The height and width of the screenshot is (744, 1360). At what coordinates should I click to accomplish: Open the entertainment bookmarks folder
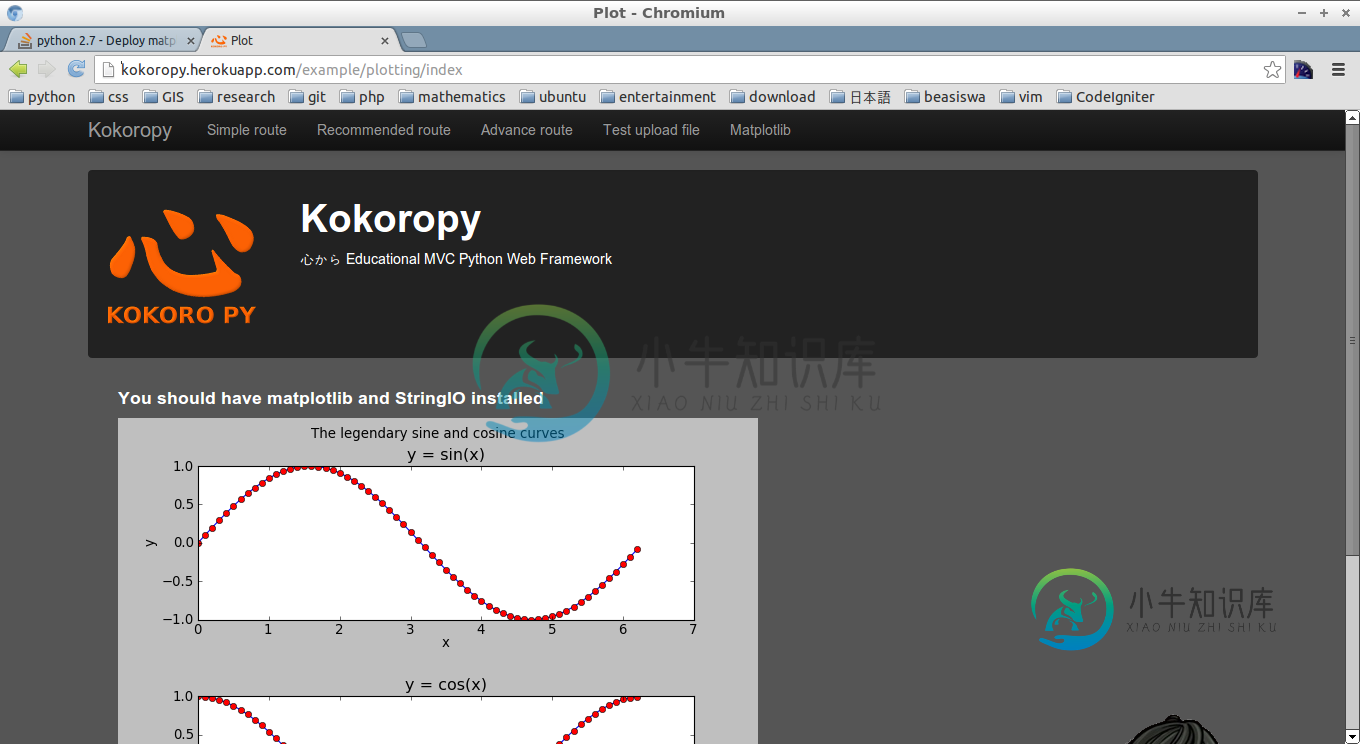click(x=658, y=97)
